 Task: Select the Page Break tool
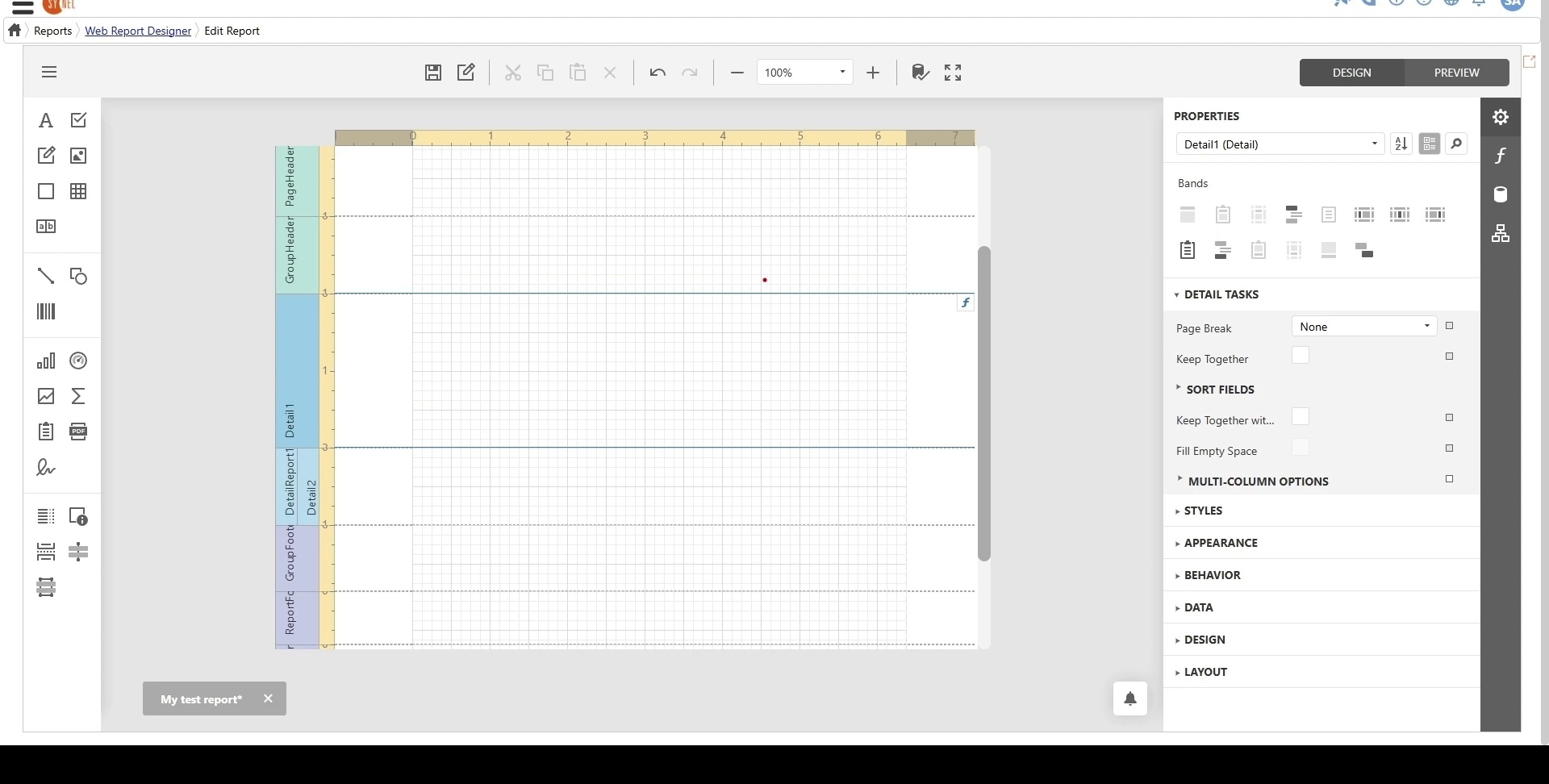(x=46, y=552)
